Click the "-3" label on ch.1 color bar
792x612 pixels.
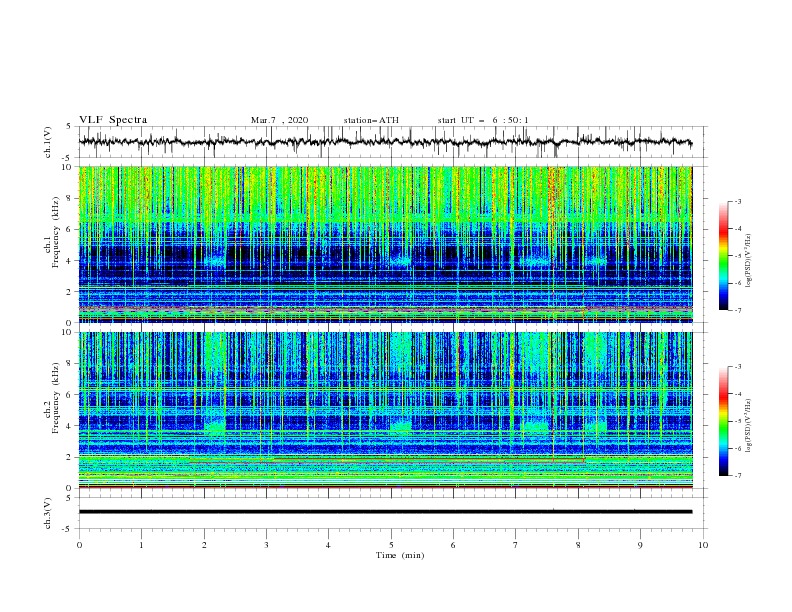click(737, 201)
